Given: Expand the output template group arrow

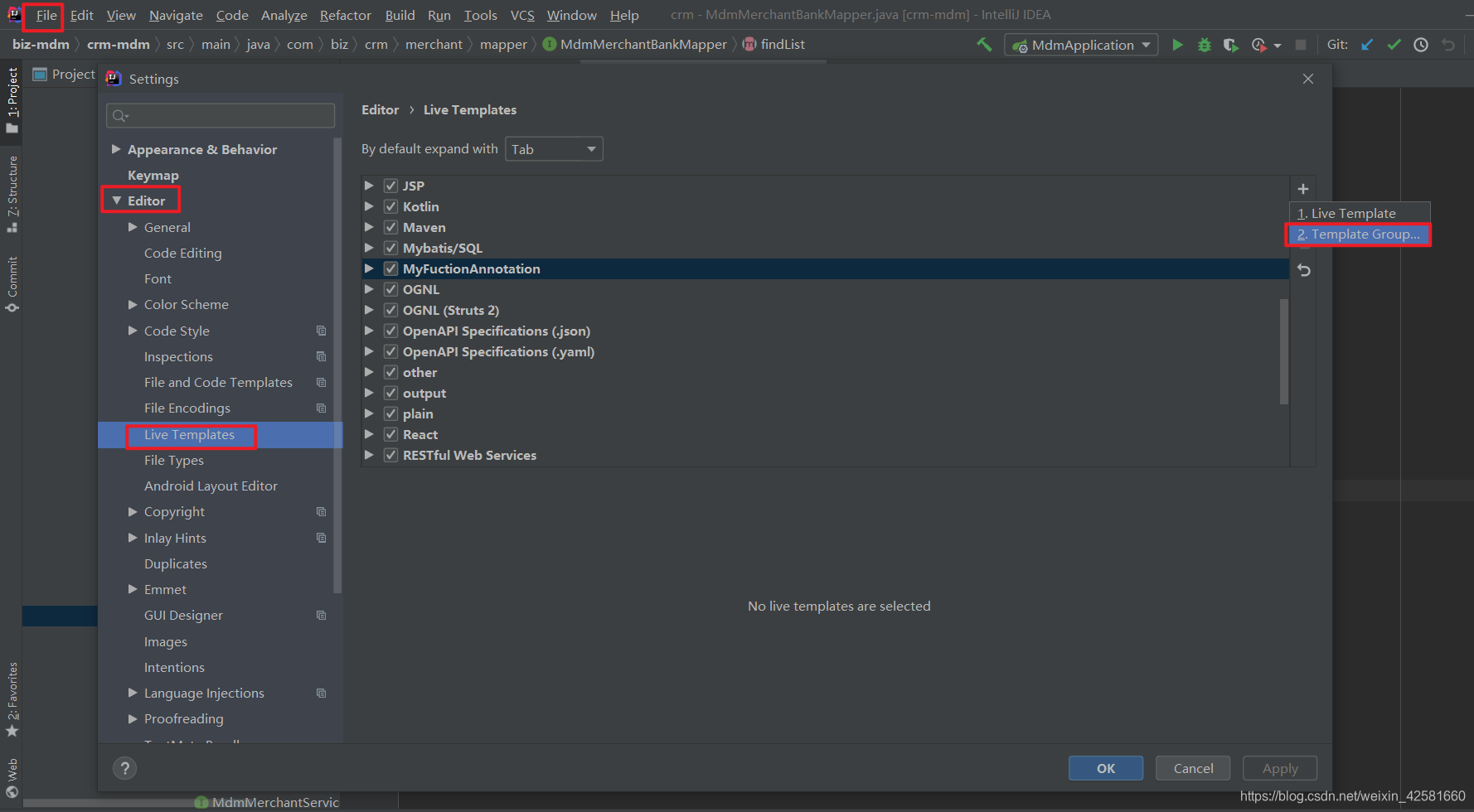Looking at the screenshot, I should coord(369,393).
